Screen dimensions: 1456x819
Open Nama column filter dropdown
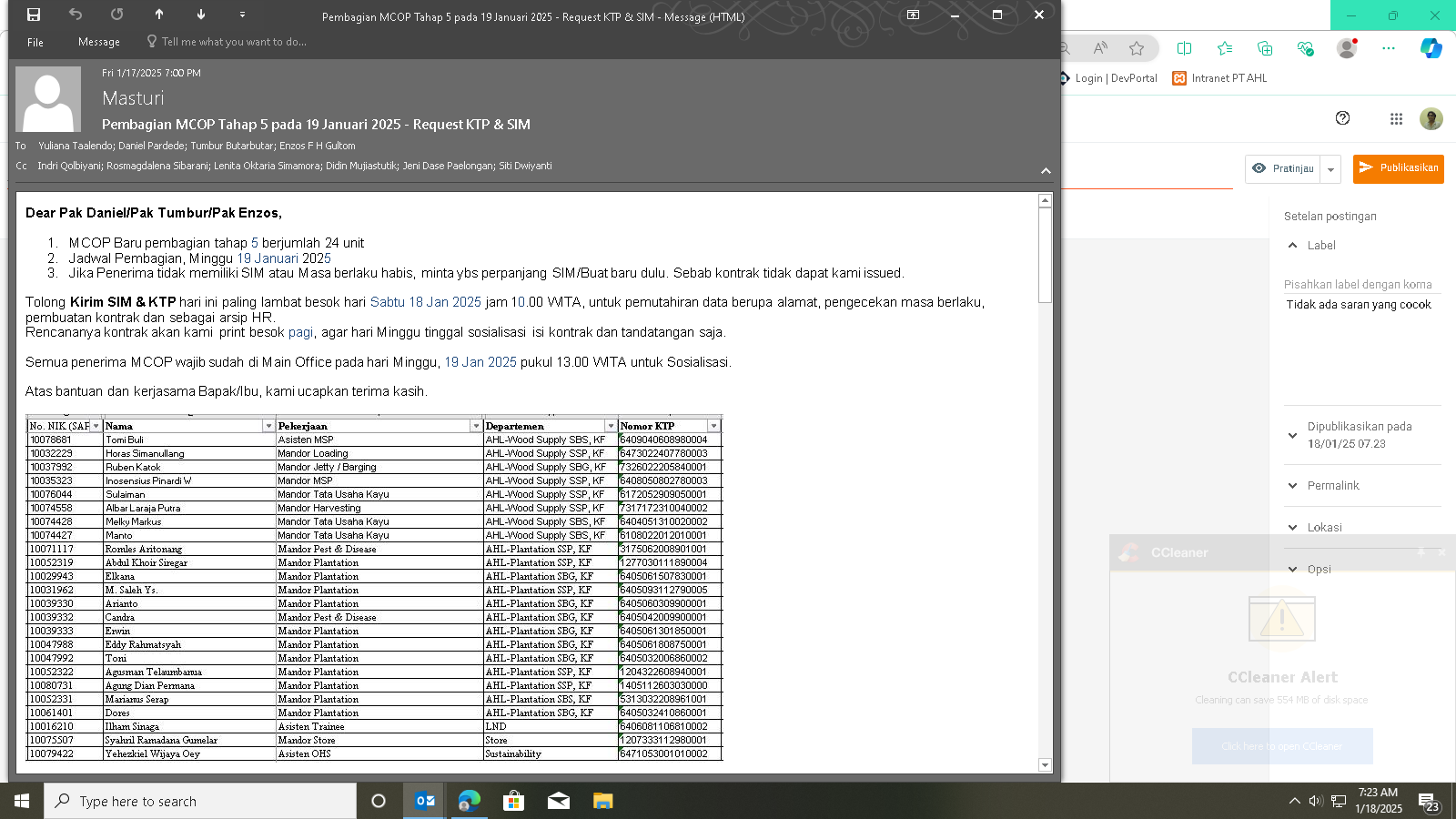[268, 426]
